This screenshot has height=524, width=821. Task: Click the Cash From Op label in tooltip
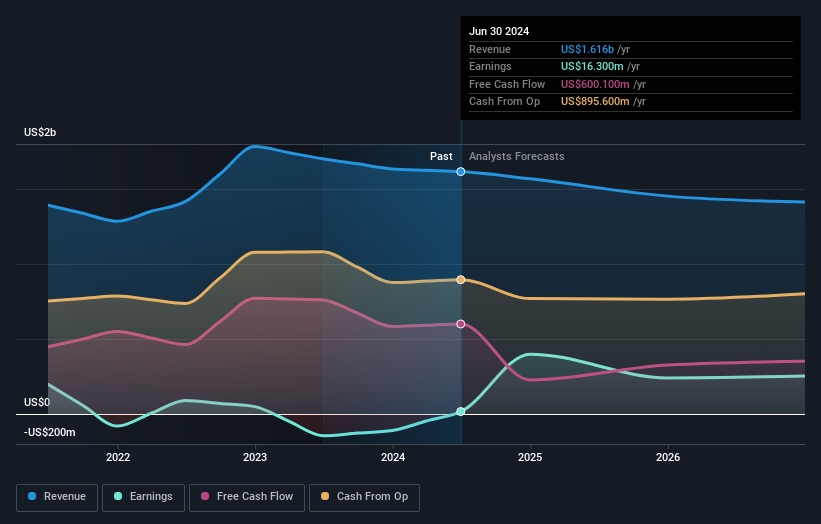point(504,102)
